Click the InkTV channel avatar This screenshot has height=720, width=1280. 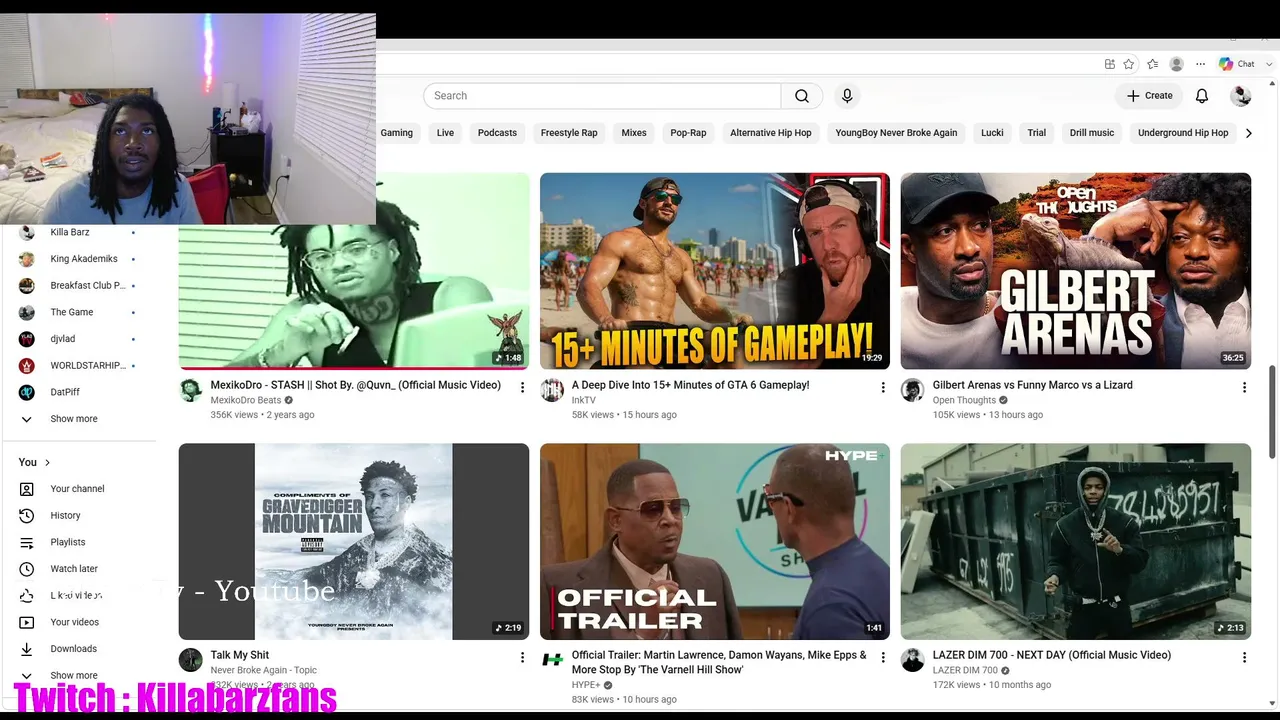552,390
